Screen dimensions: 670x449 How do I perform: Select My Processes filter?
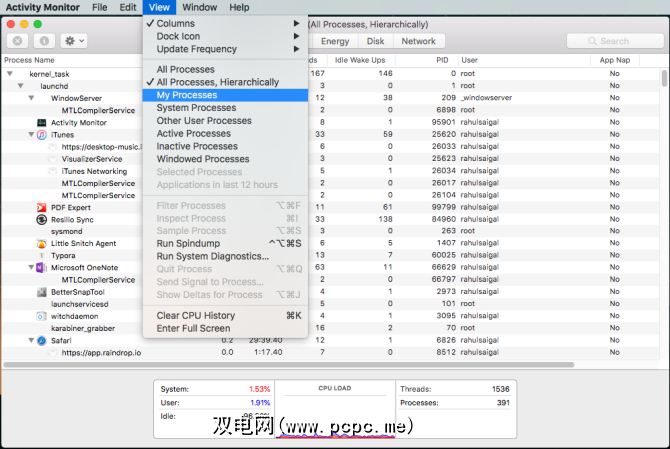225,95
